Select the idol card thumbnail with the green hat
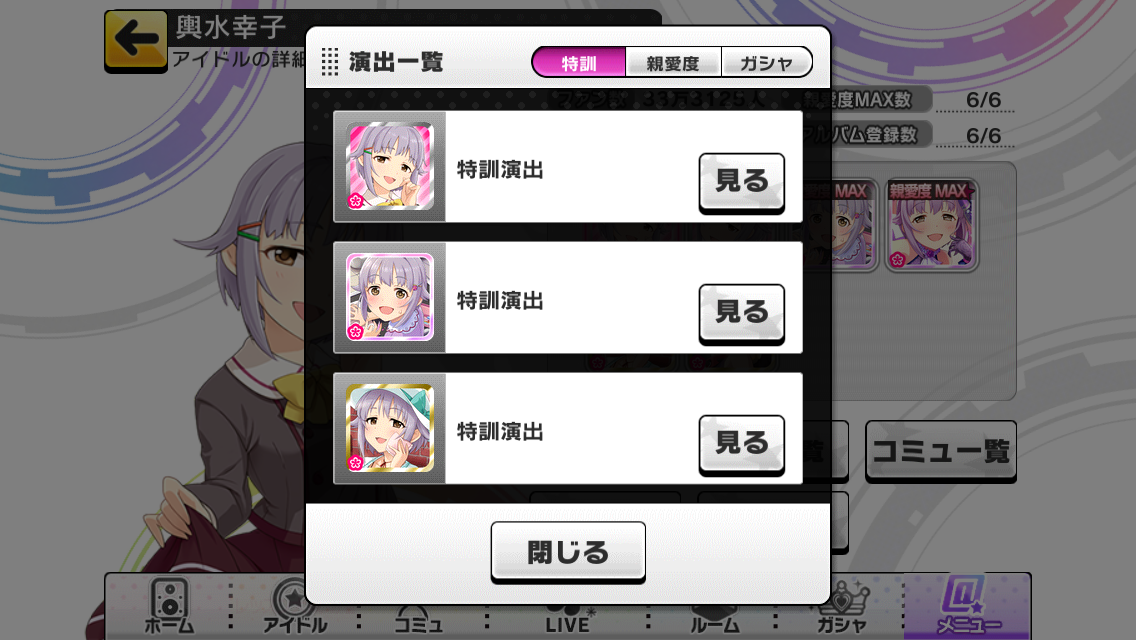 (x=390, y=428)
